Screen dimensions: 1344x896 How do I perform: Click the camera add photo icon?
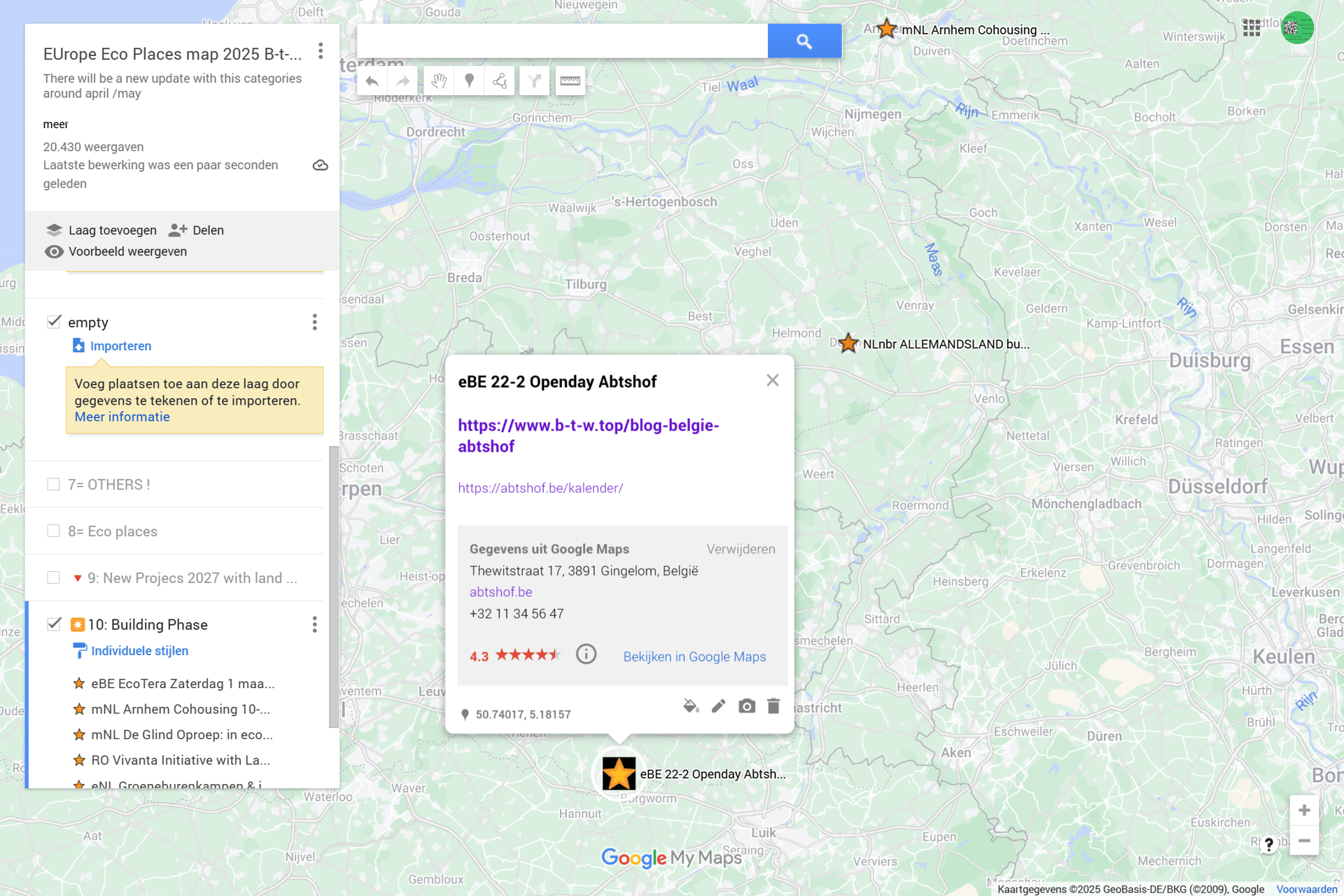point(747,706)
